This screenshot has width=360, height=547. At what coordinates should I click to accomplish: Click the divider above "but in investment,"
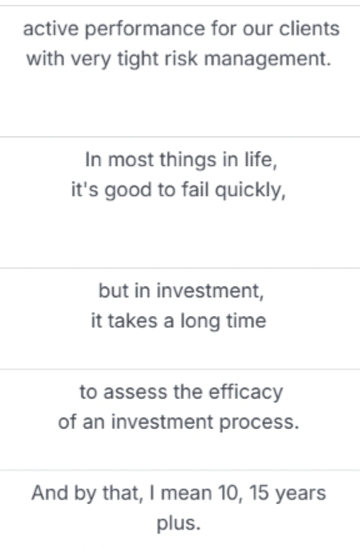pos(180,268)
